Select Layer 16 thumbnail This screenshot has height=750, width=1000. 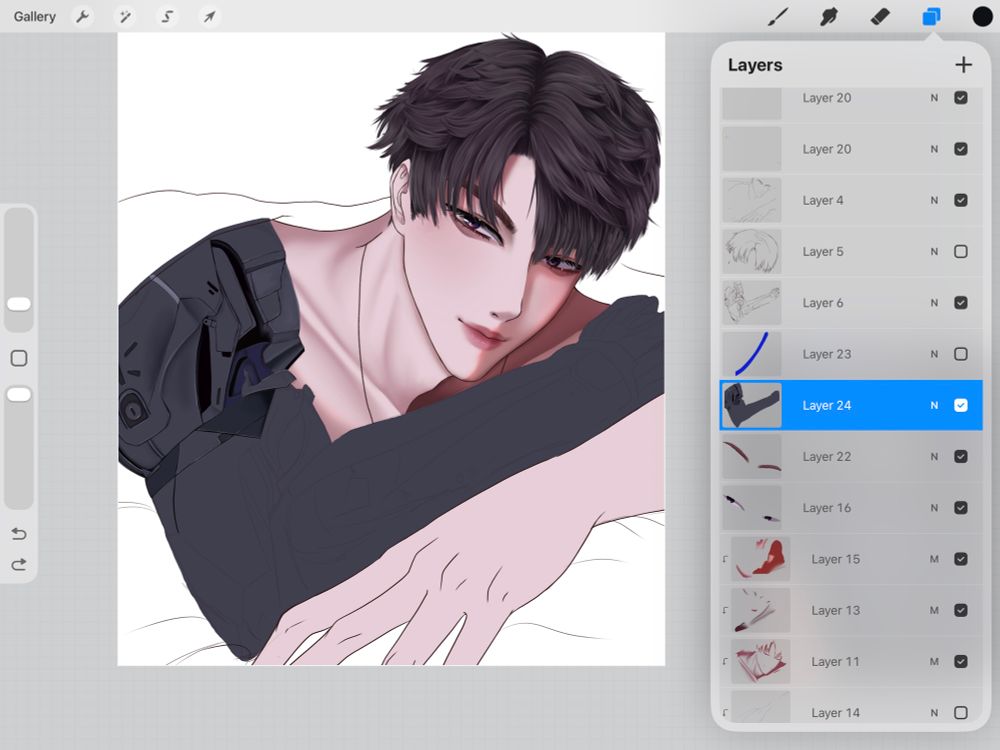tap(751, 508)
